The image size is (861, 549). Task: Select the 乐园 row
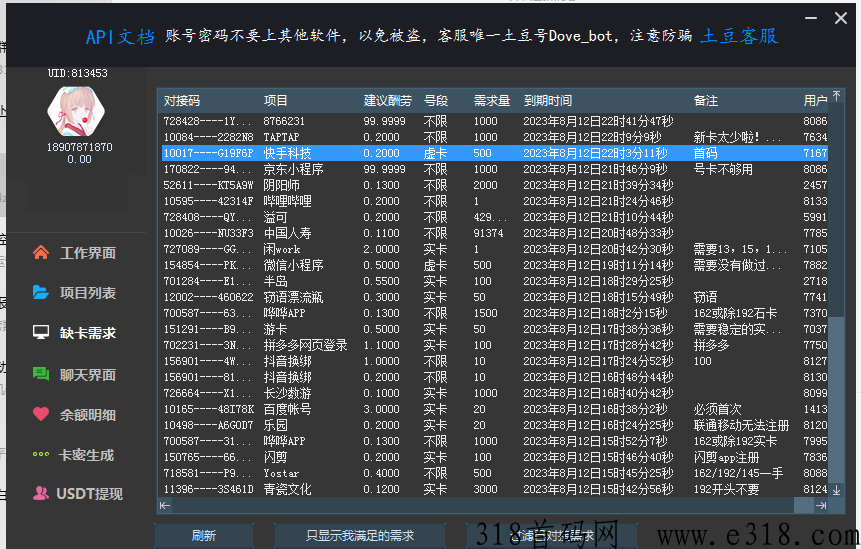pyautogui.click(x=494, y=425)
